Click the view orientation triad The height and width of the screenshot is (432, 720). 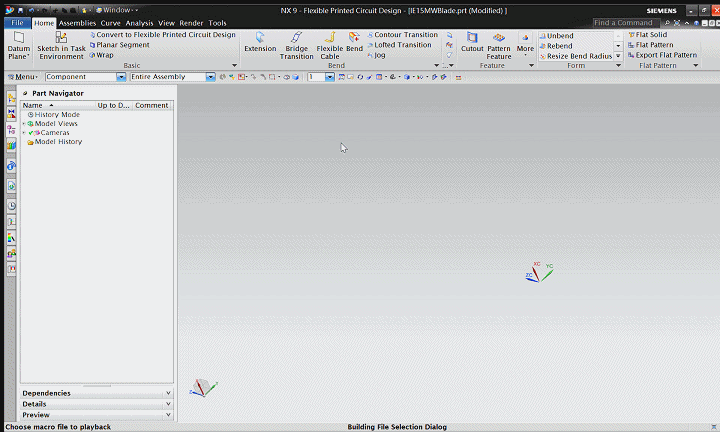tap(203, 388)
